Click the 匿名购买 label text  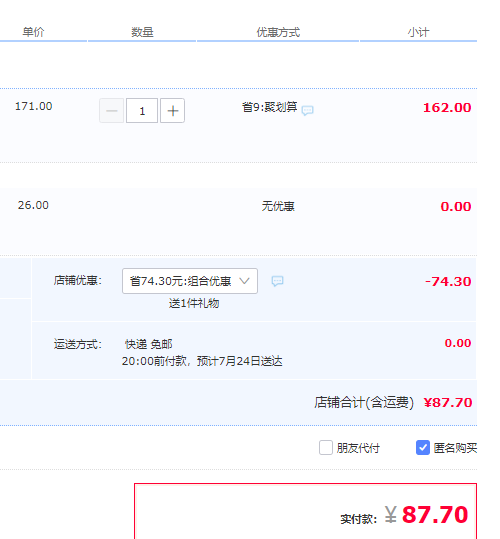click(x=455, y=448)
